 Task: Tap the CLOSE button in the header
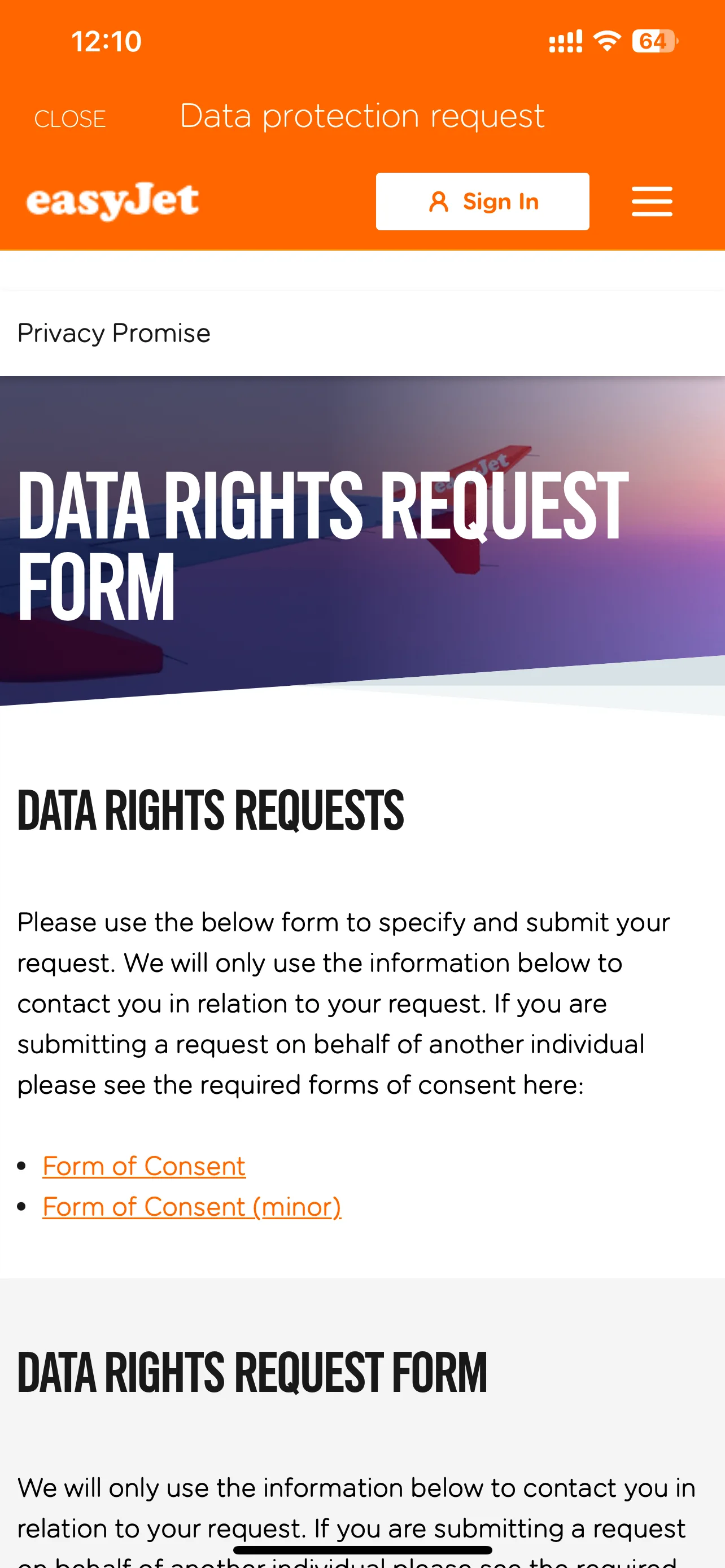[x=70, y=119]
